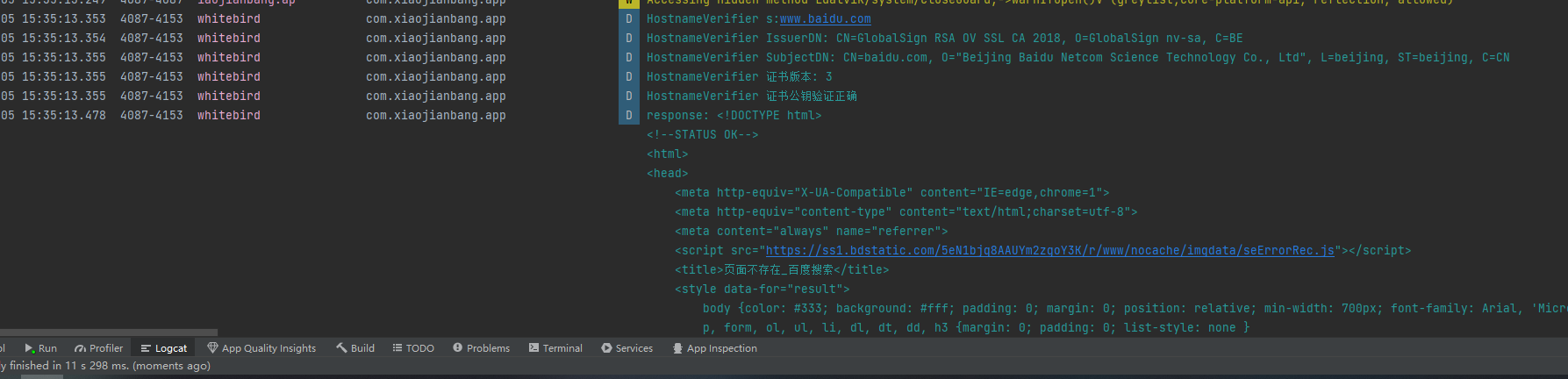Click the '页面不存在_百度搜索' title line
The width and height of the screenshot is (1568, 379).
coord(782,269)
